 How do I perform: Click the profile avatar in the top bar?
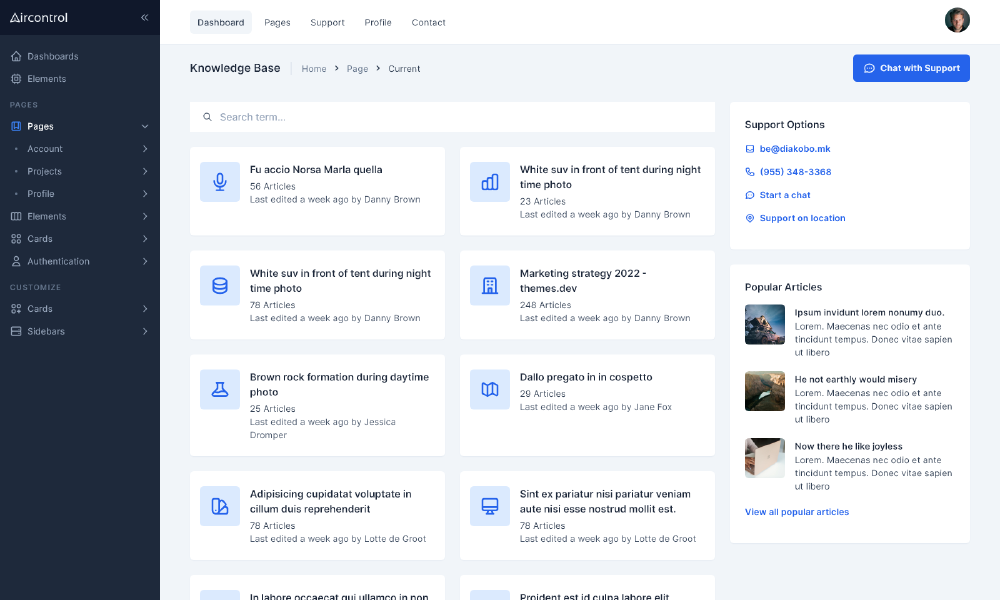pos(957,19)
